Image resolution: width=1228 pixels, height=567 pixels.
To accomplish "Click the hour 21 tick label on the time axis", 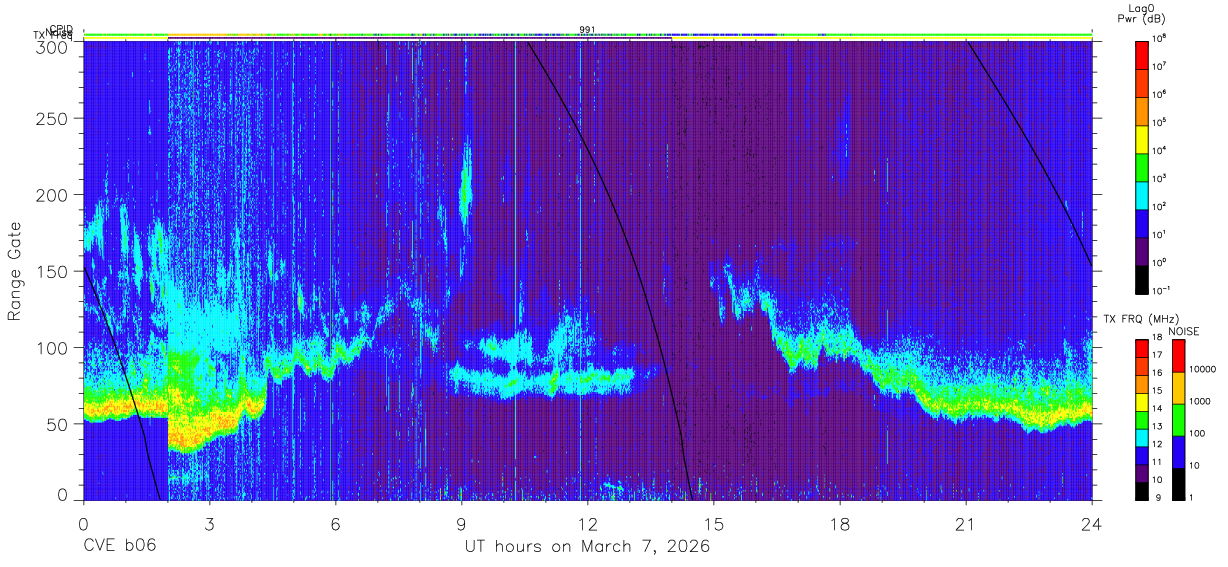I will (966, 523).
